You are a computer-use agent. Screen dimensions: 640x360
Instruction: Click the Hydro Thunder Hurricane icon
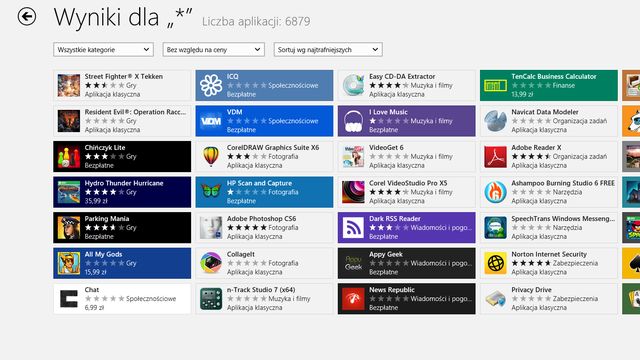point(69,192)
